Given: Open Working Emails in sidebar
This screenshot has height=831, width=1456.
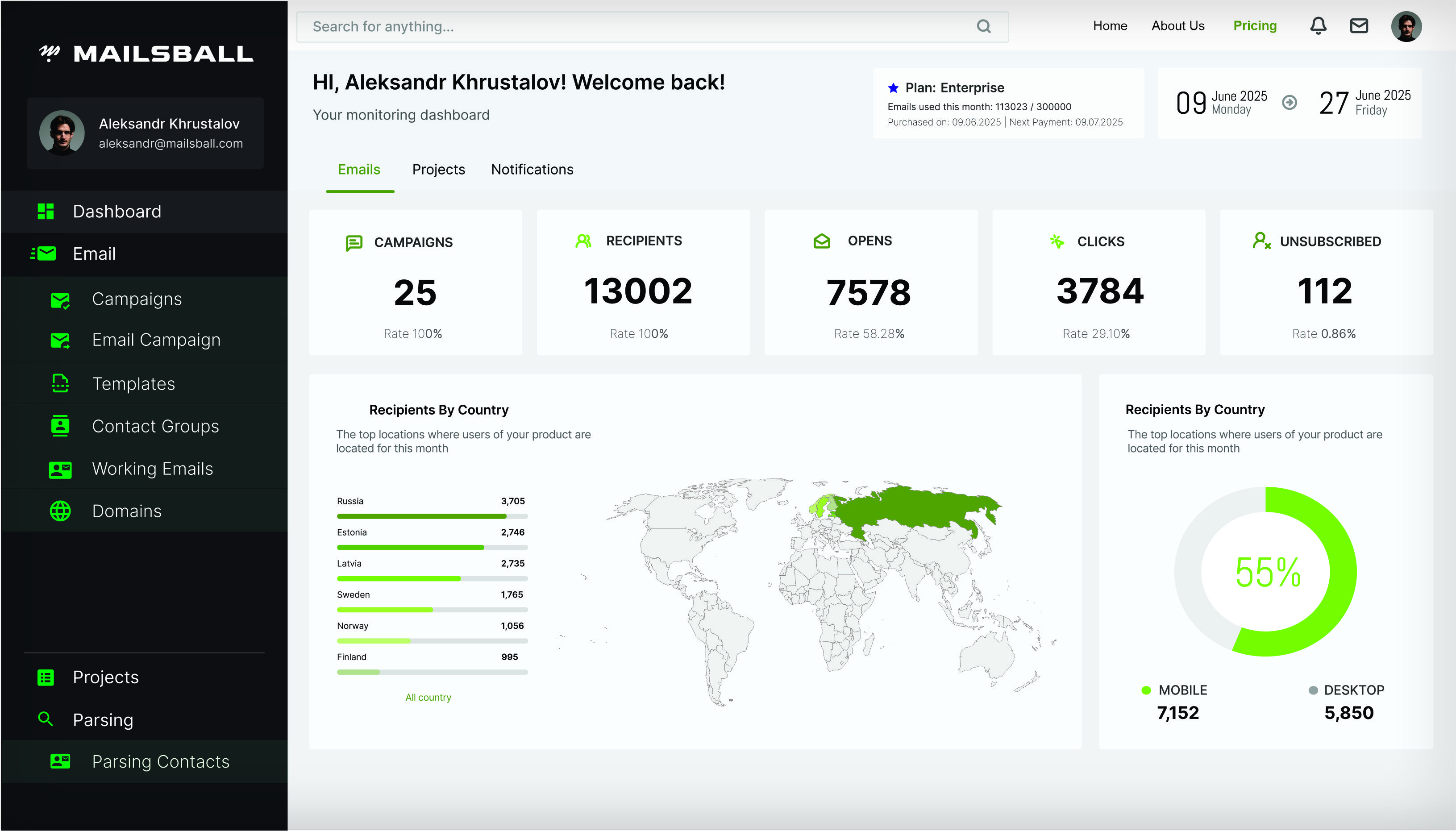Looking at the screenshot, I should 152,469.
